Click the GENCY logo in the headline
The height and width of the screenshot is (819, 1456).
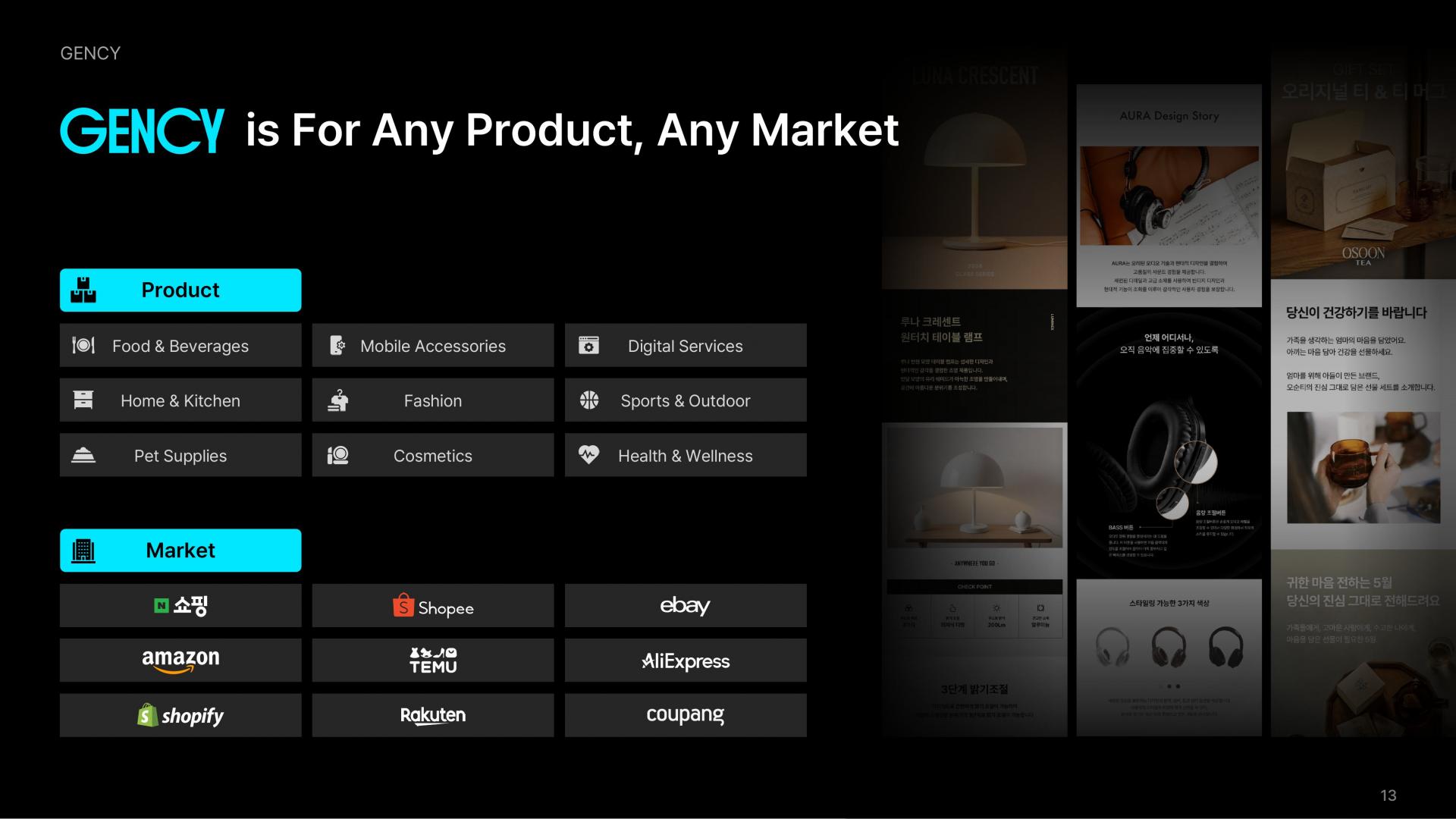(142, 130)
